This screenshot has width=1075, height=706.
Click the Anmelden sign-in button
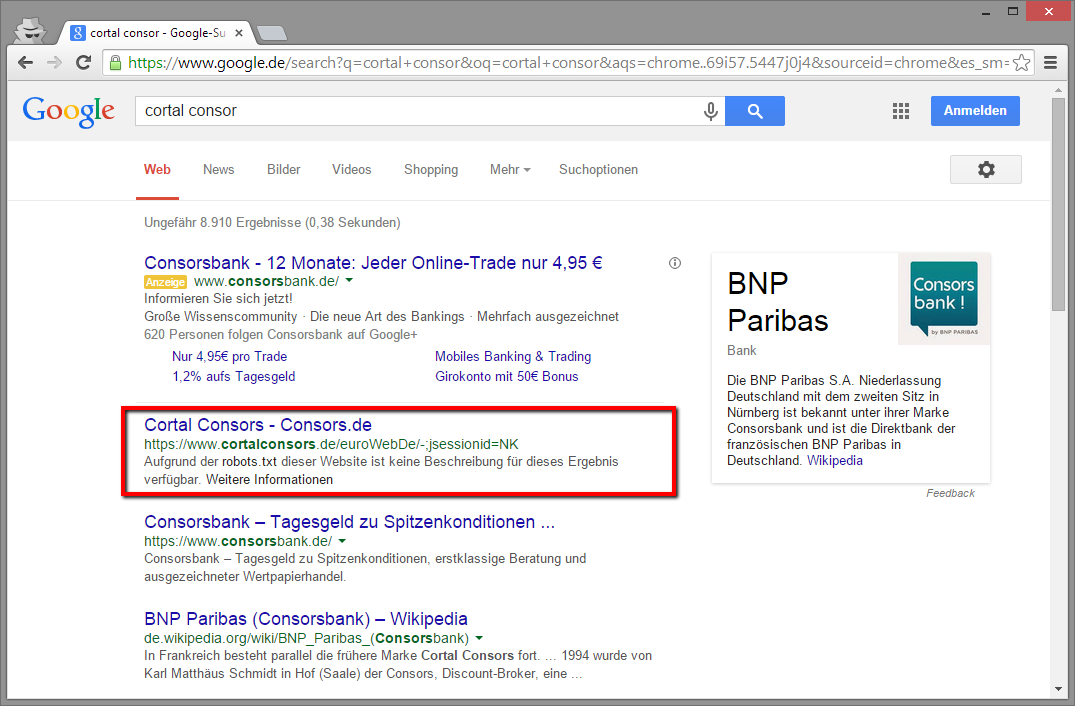[x=974, y=111]
